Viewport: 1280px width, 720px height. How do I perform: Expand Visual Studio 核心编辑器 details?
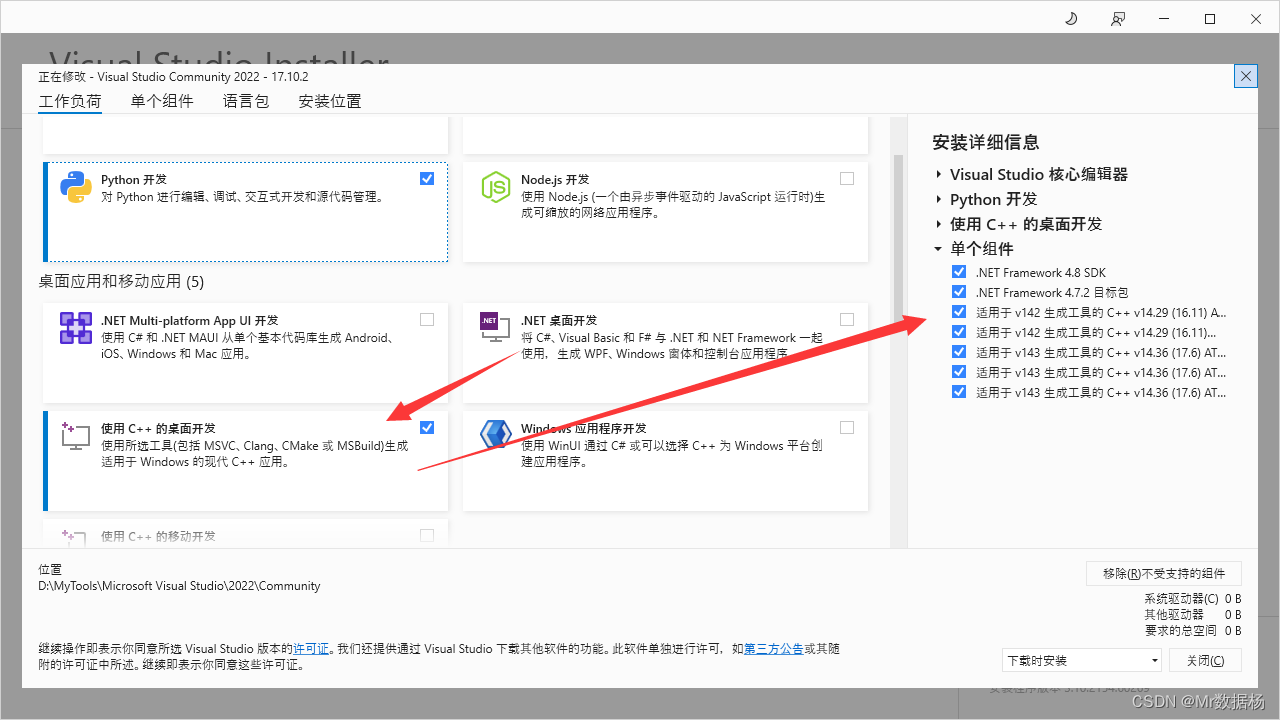coord(939,174)
